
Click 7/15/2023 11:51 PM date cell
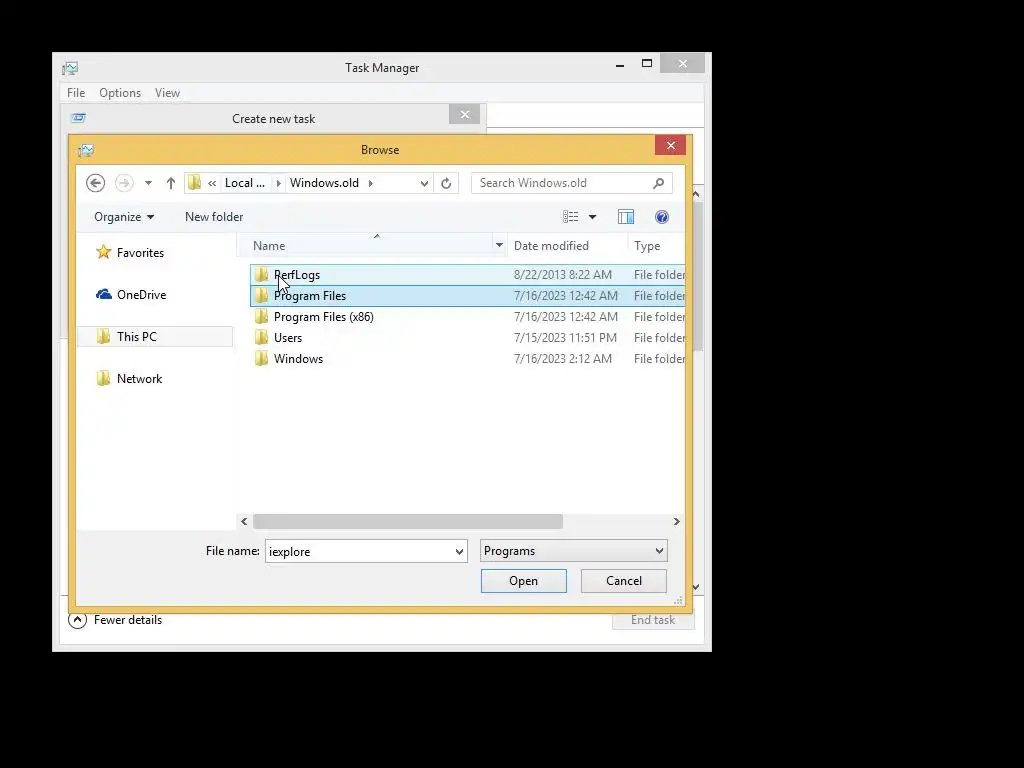coord(565,338)
